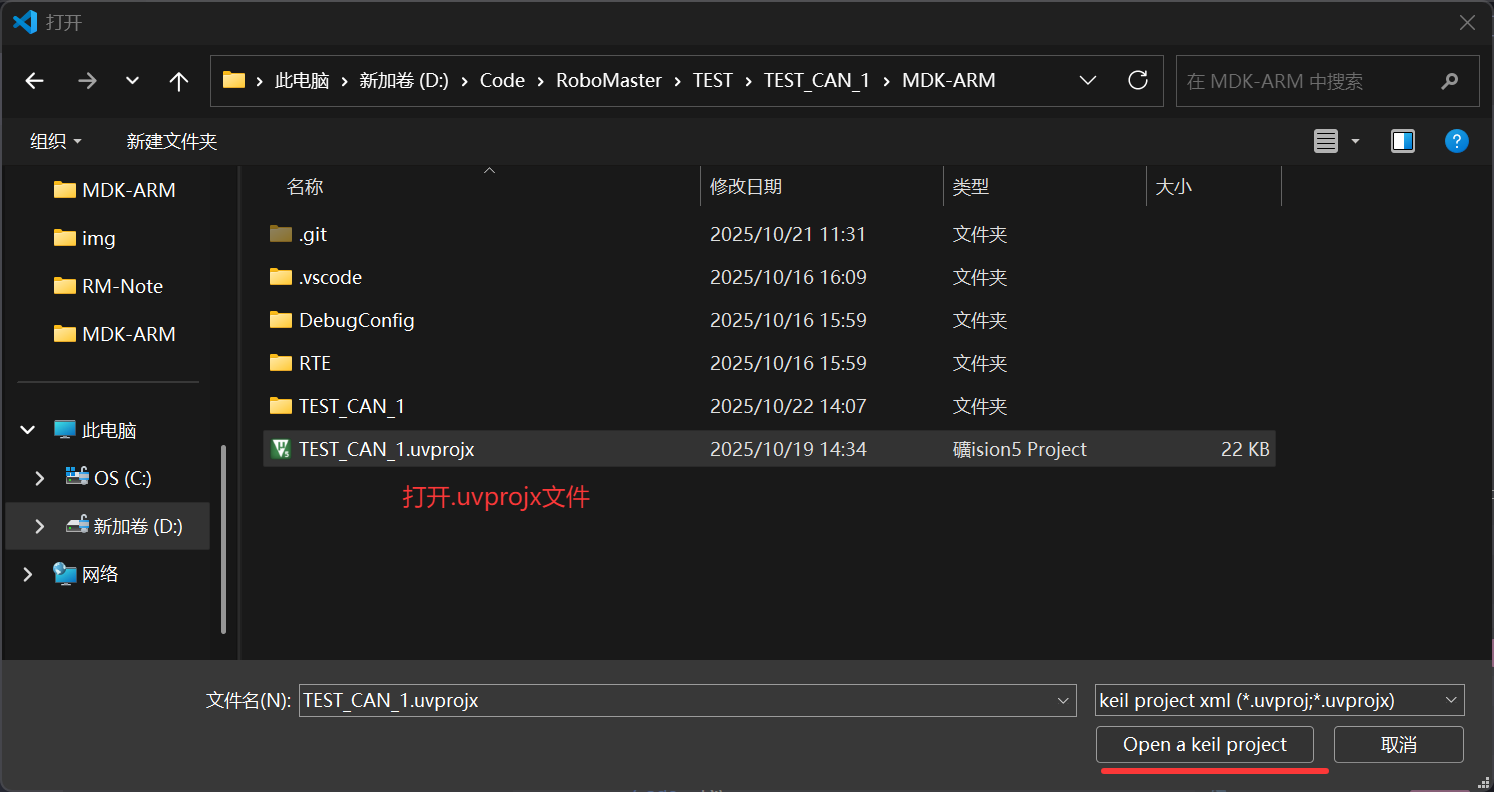Go up one folder level arrow
Viewport: 1494px width, 792px height.
pyautogui.click(x=179, y=81)
